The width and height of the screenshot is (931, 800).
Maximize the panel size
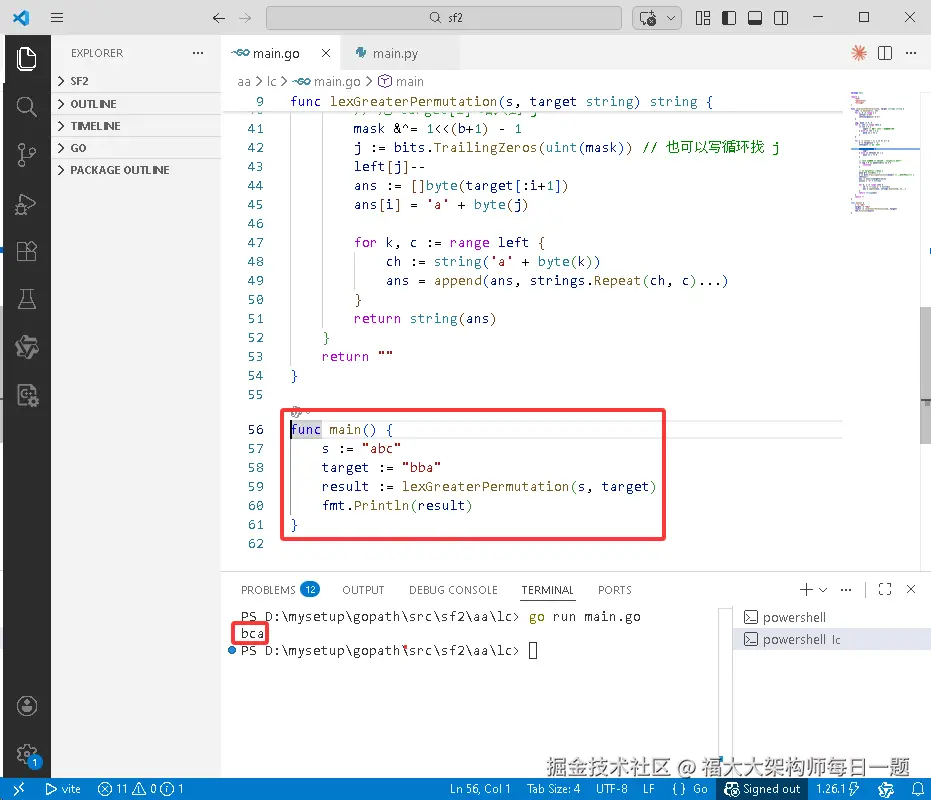(885, 589)
